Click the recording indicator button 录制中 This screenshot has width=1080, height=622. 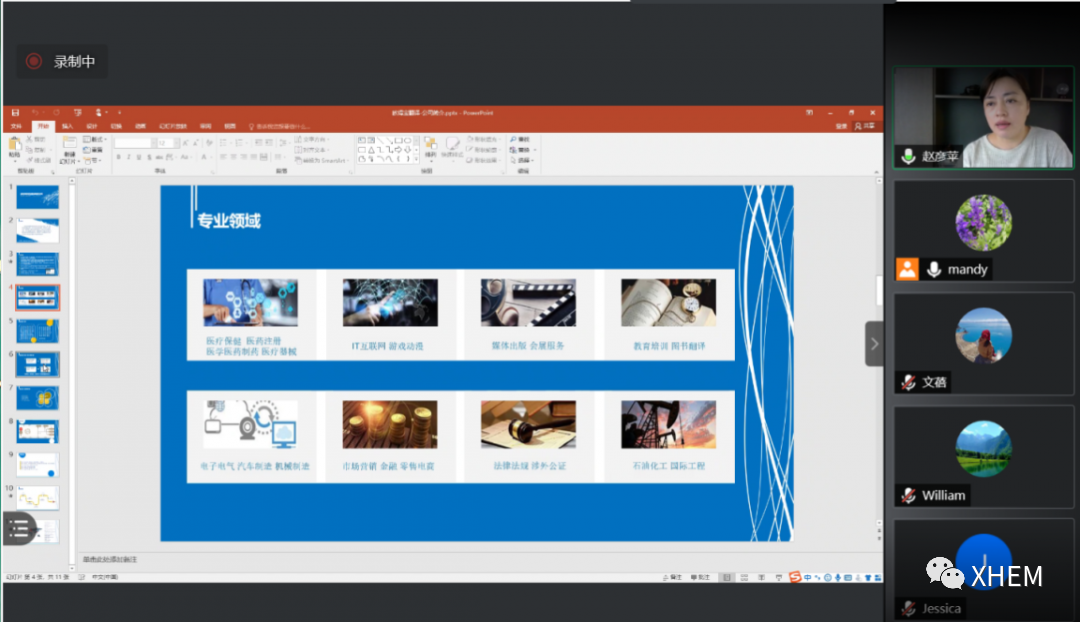coord(61,61)
